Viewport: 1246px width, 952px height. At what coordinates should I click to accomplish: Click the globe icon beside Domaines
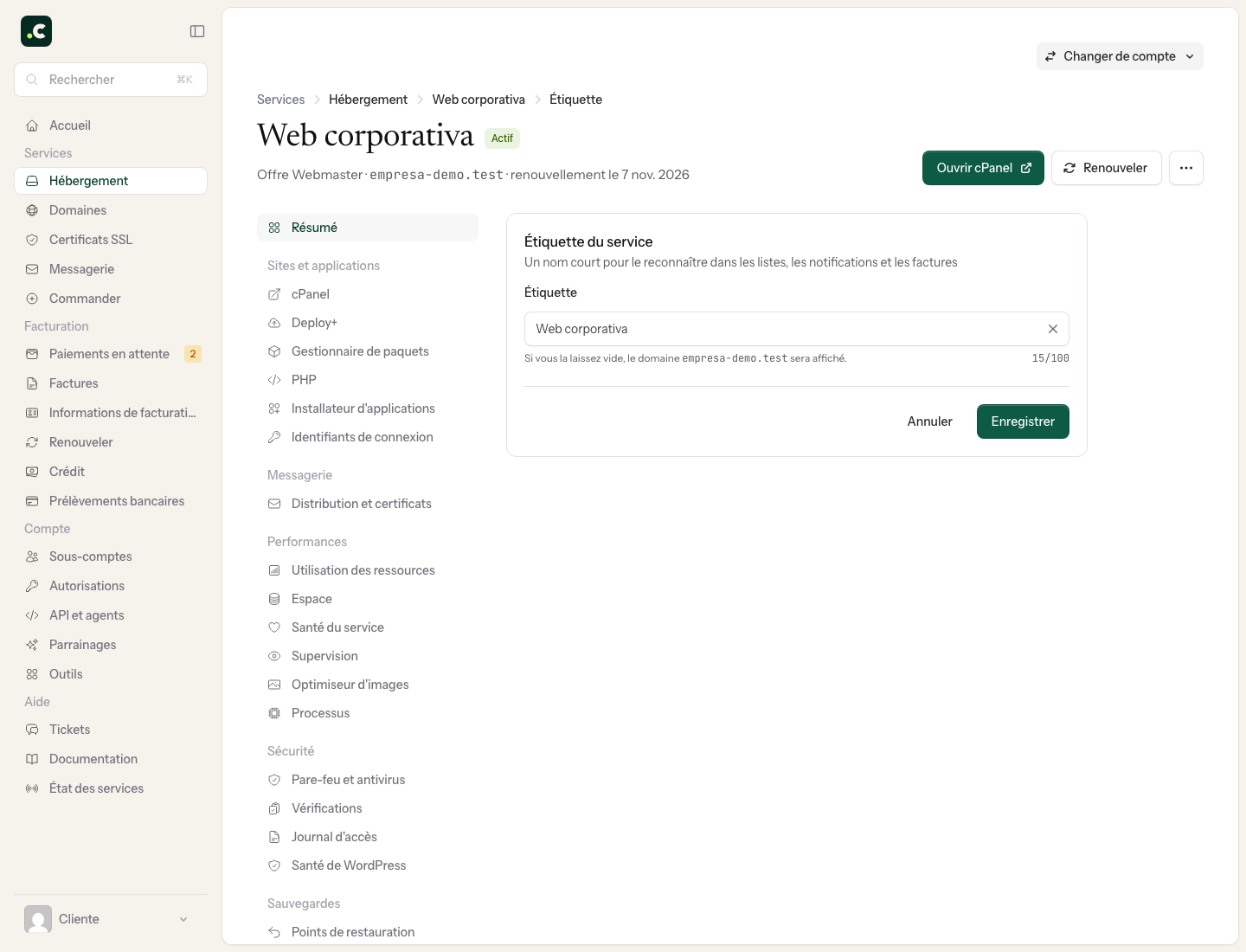[x=32, y=210]
